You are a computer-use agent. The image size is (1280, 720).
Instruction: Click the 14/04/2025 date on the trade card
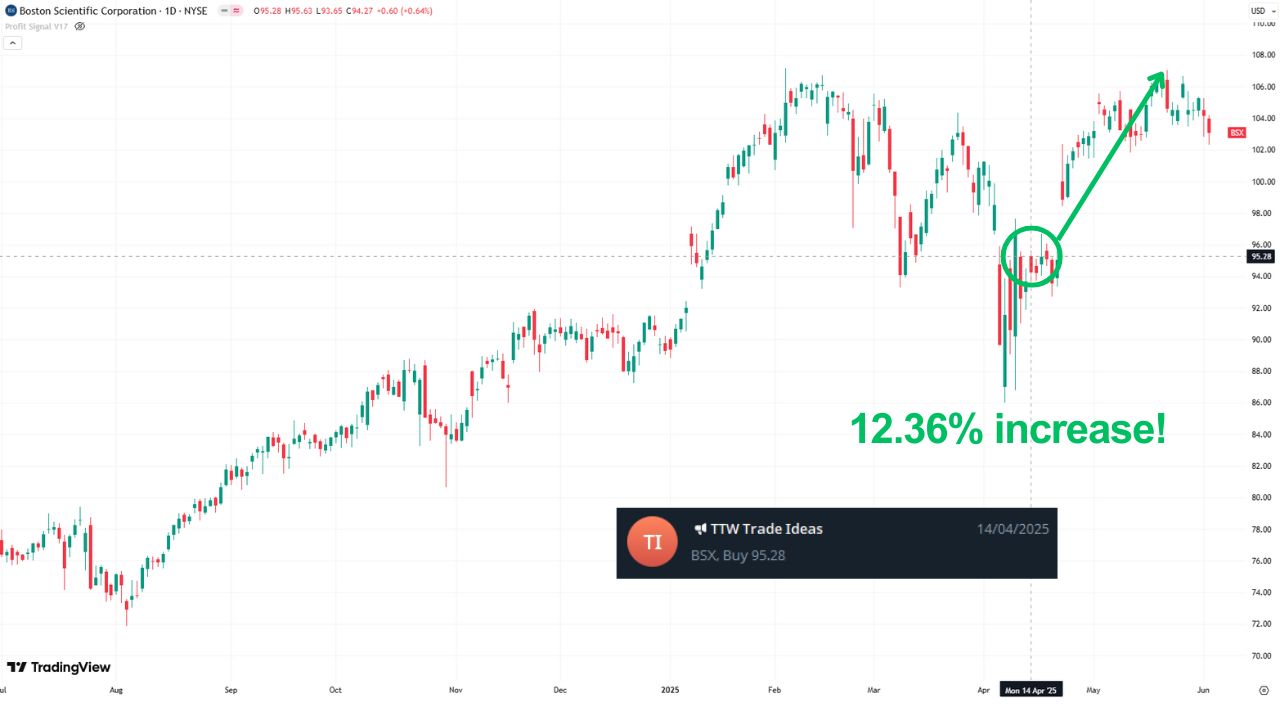tap(1012, 529)
